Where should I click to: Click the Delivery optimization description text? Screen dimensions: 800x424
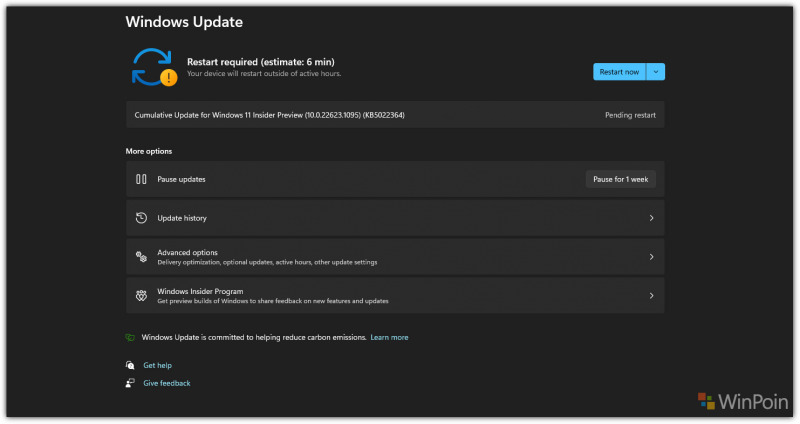(x=267, y=262)
